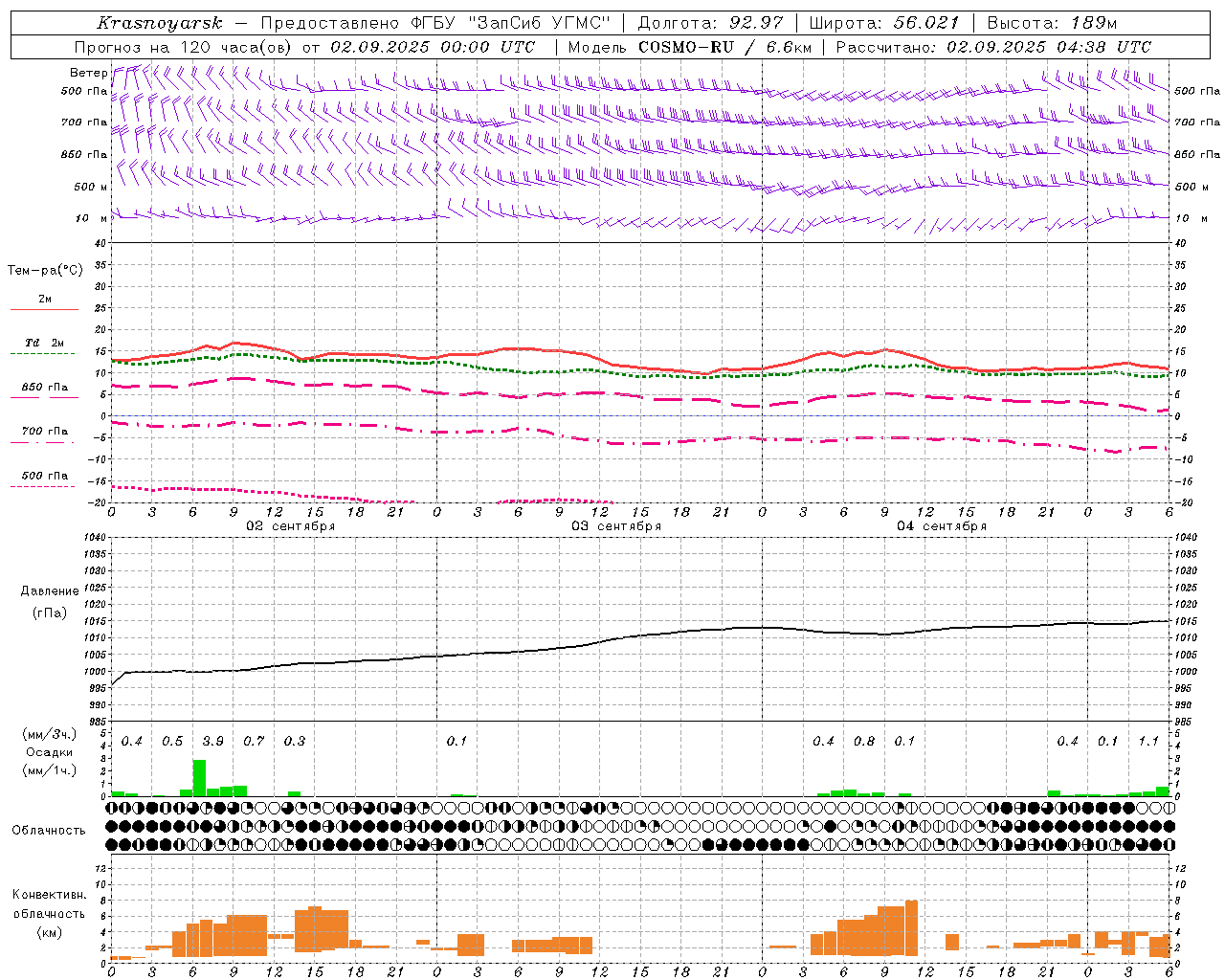Click the 03 сентября date label
The width and height of the screenshot is (1225, 980).
(616, 526)
